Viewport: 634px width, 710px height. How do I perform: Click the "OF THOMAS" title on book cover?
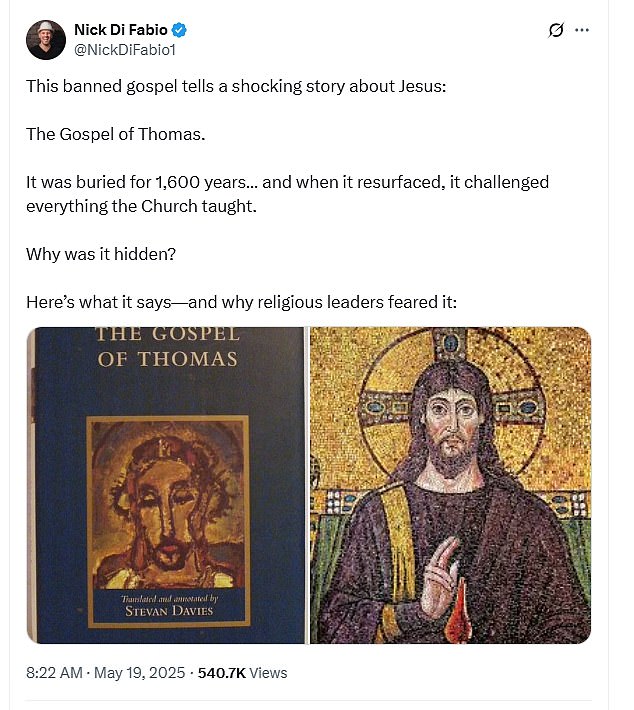click(x=168, y=359)
